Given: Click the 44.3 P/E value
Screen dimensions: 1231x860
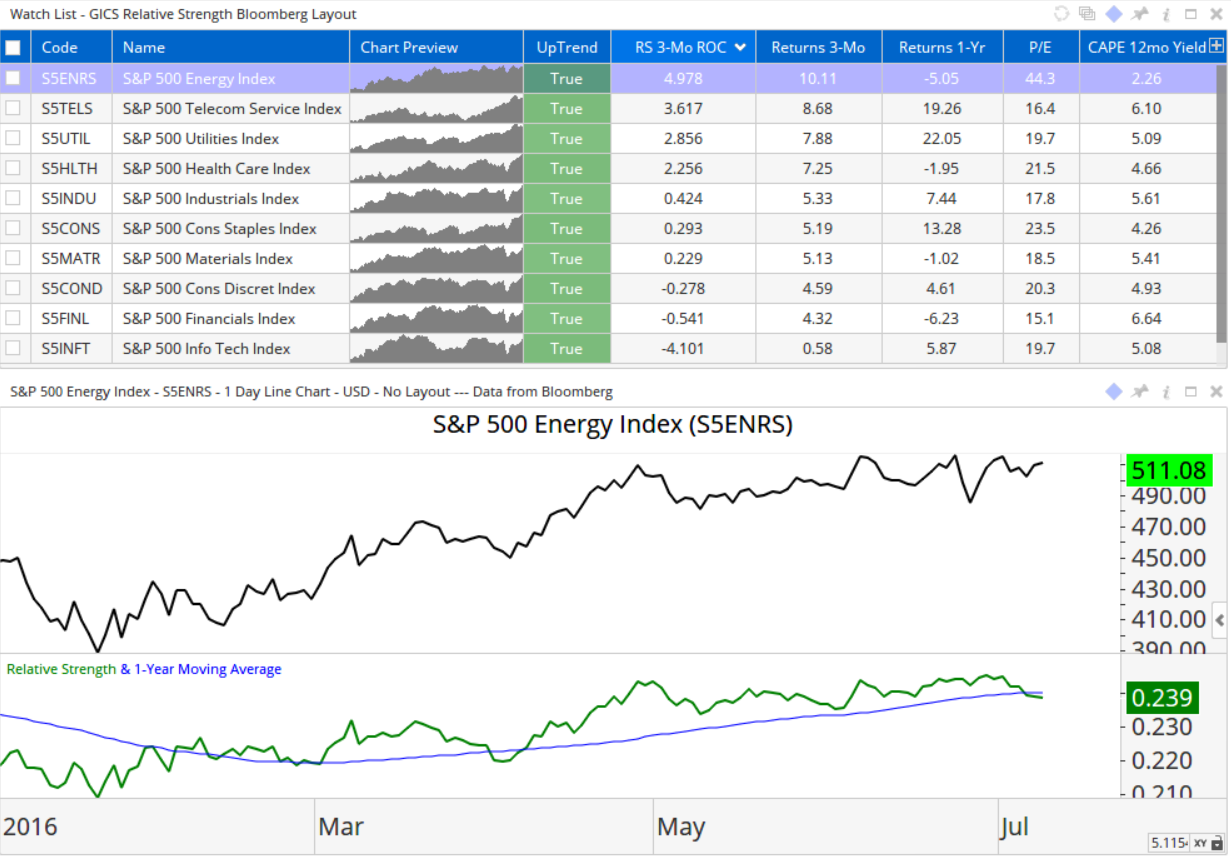Looking at the screenshot, I should 1041,78.
